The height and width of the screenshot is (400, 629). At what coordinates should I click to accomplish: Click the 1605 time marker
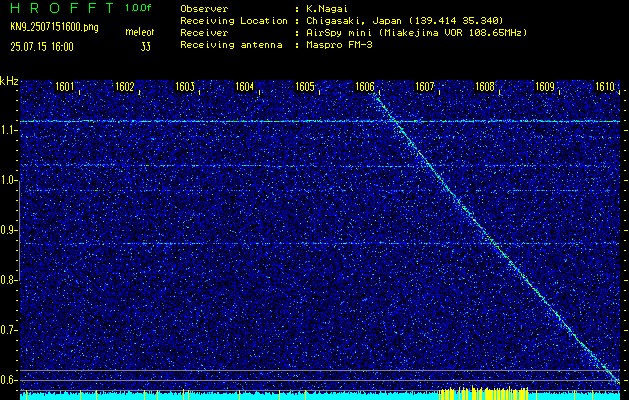point(305,87)
